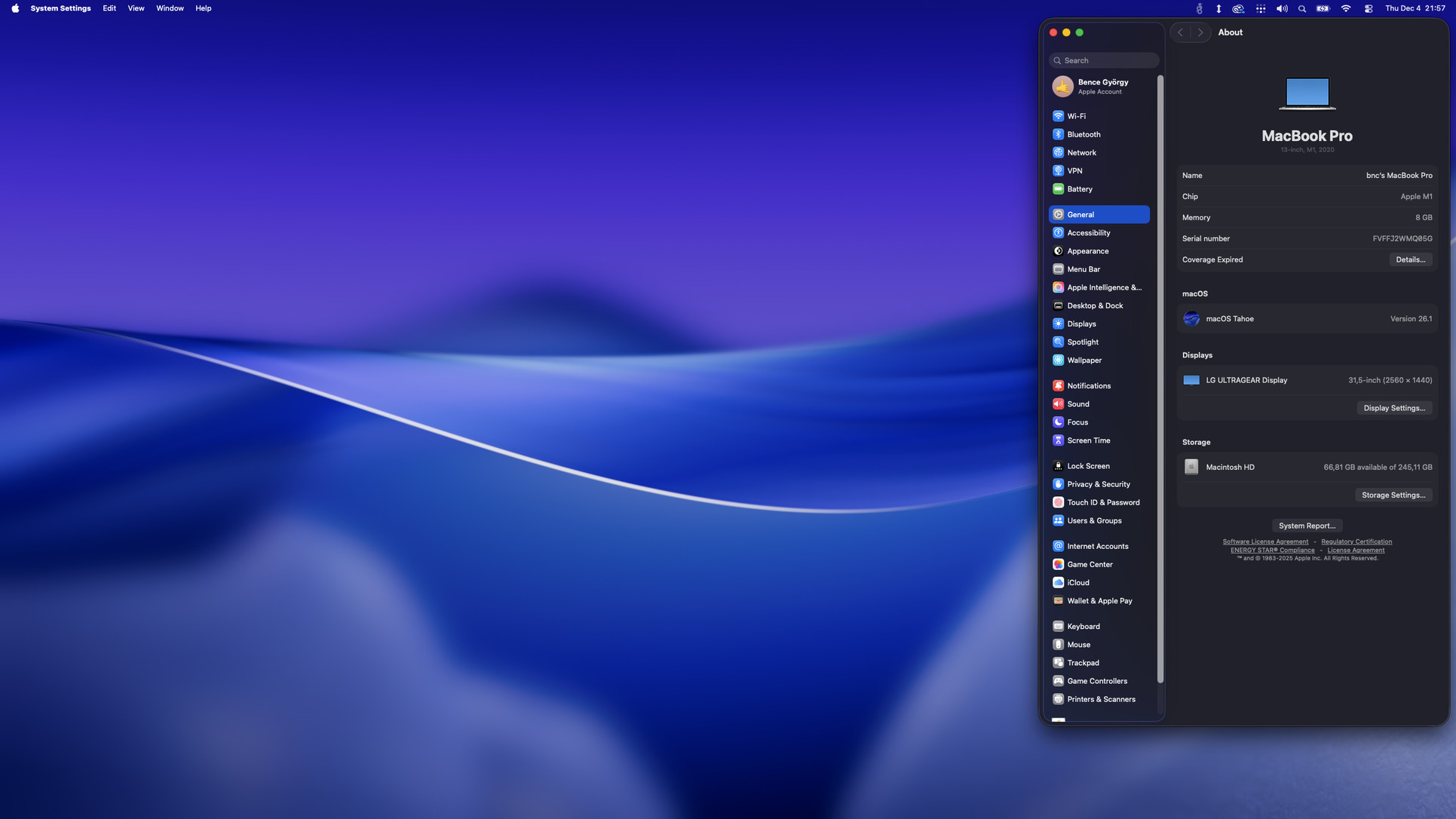
Task: Click the settings Search field
Action: (x=1104, y=60)
